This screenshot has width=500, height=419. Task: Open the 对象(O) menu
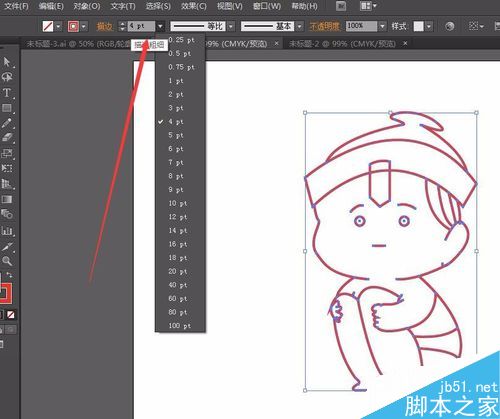pyautogui.click(x=87, y=6)
